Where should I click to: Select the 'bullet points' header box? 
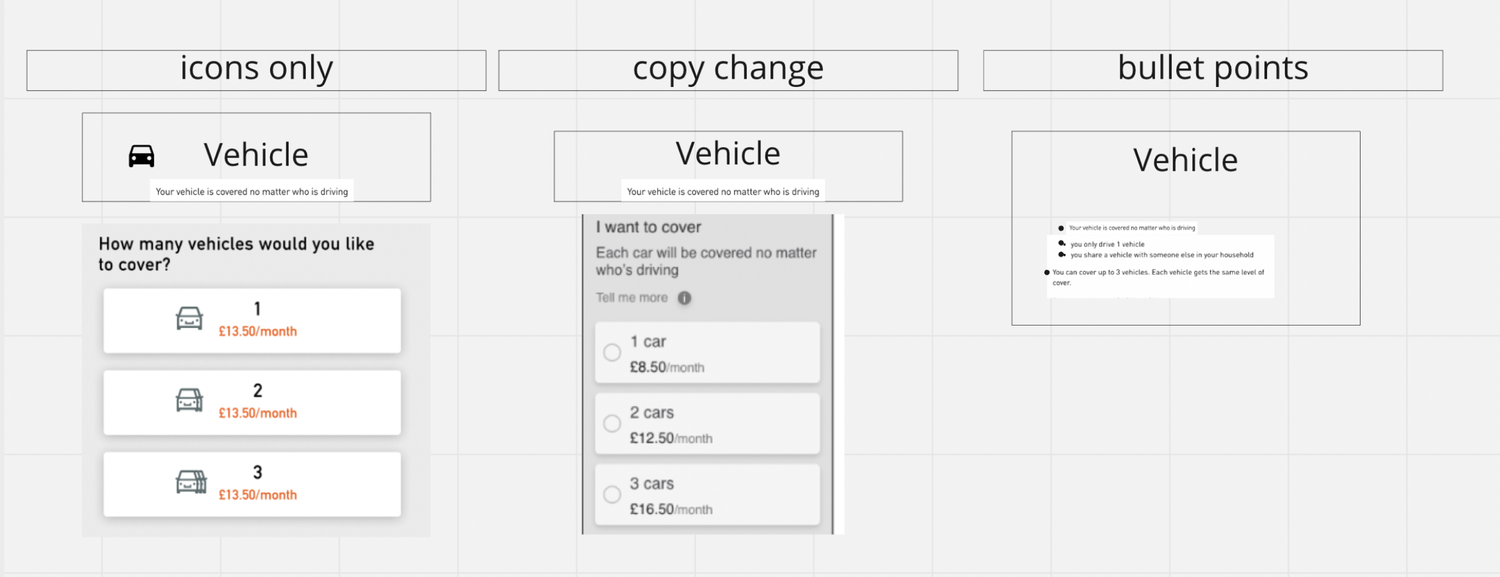(x=1213, y=70)
